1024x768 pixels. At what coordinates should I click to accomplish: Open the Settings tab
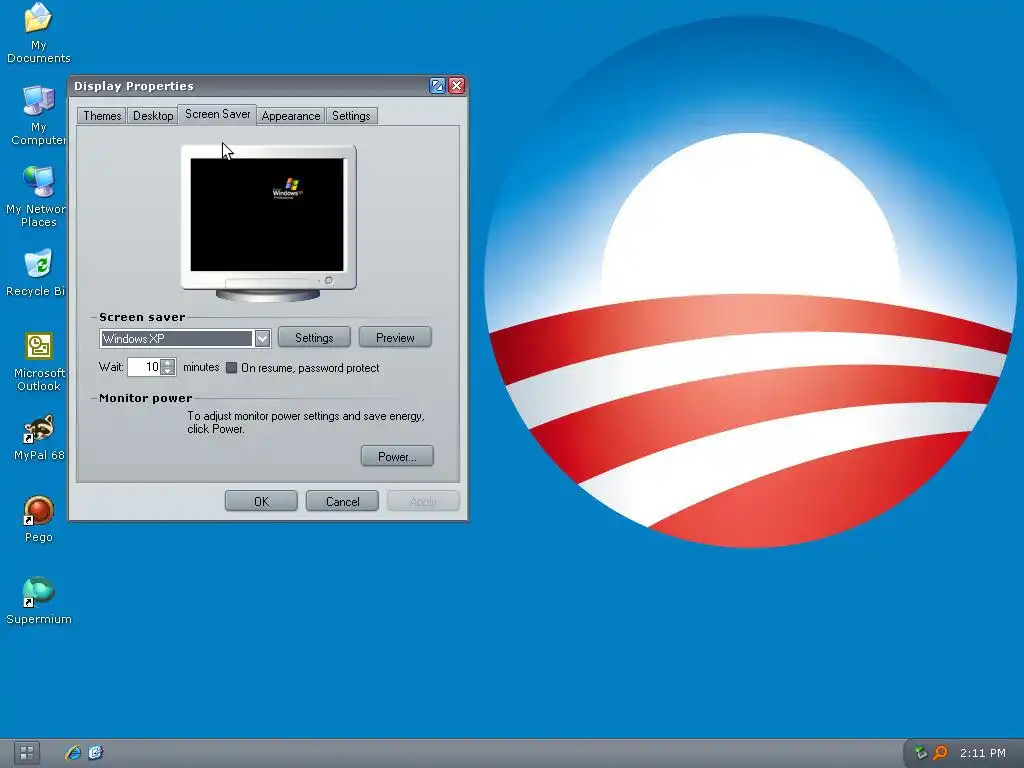pos(351,116)
